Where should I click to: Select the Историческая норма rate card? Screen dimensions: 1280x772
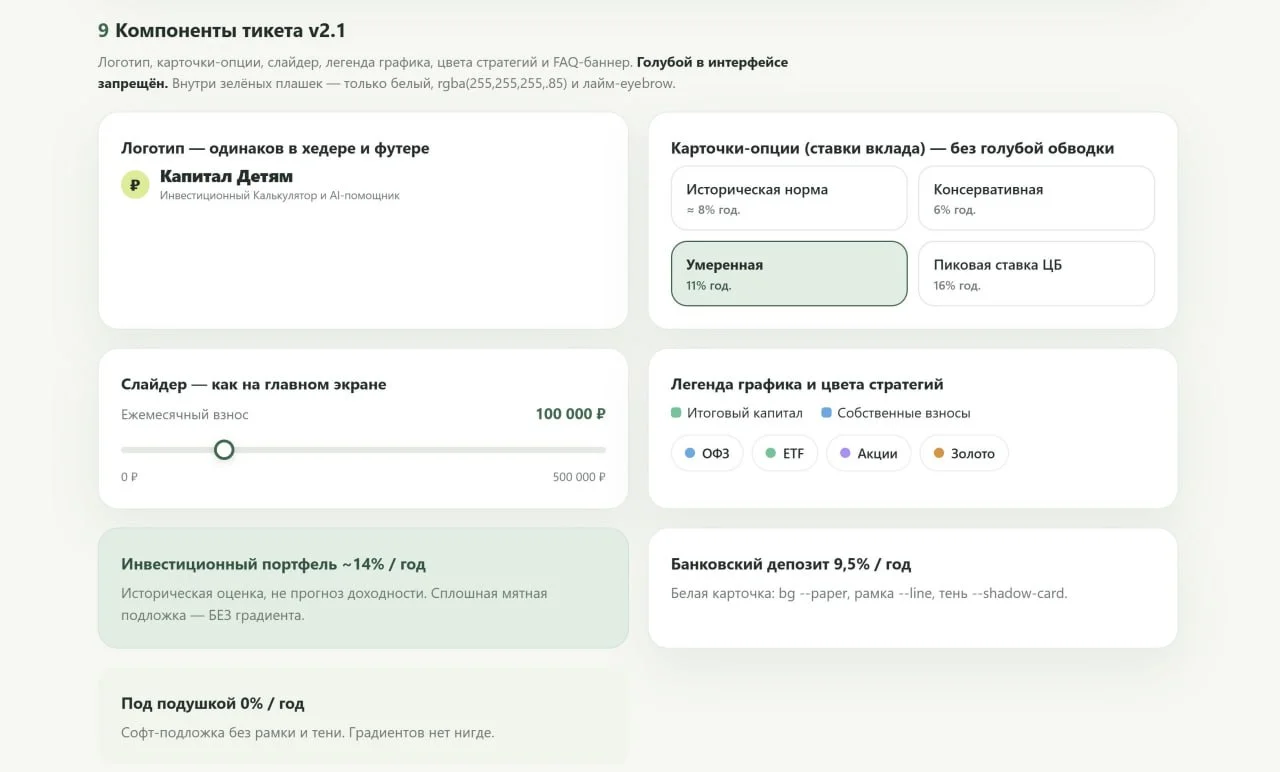pos(789,198)
